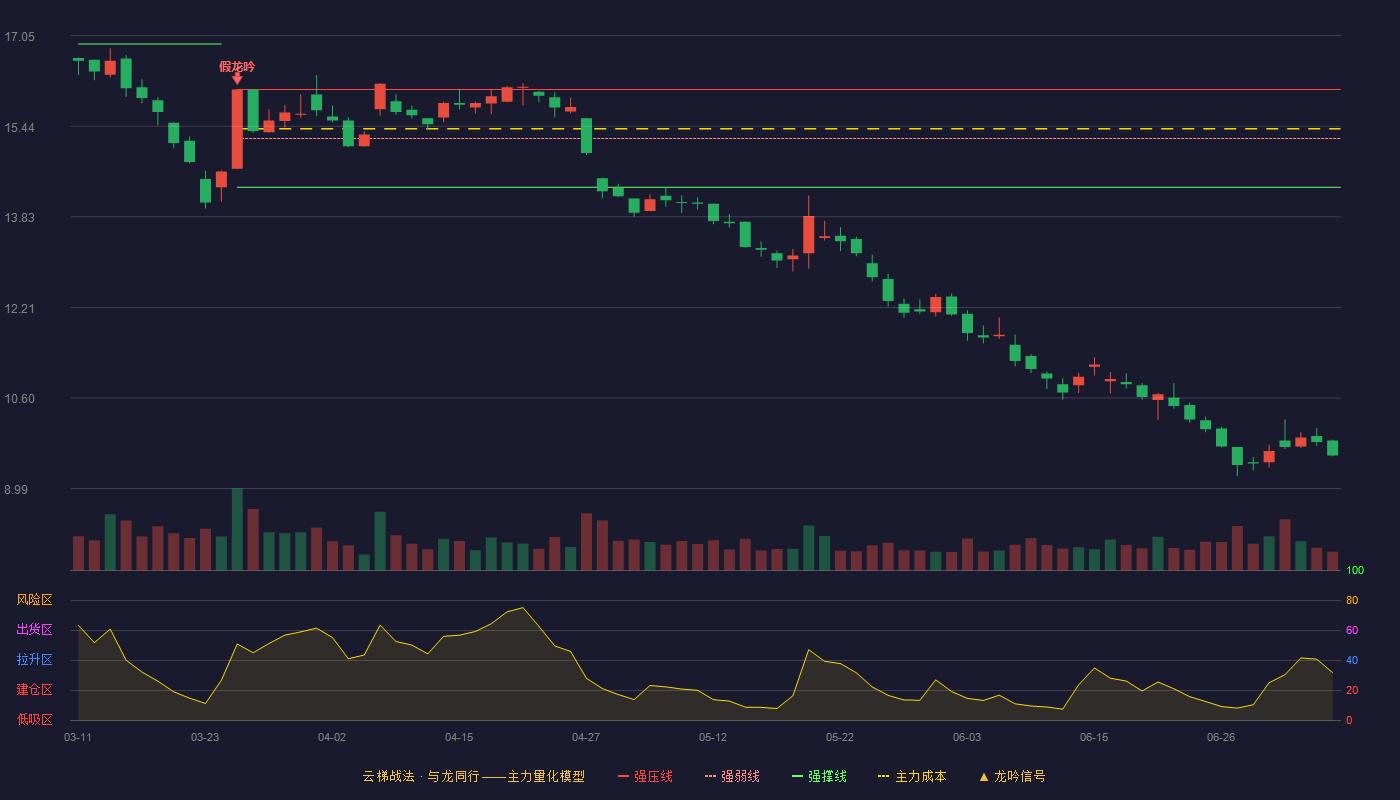Click the 03-11 date label
1400x800 pixels.
78,737
